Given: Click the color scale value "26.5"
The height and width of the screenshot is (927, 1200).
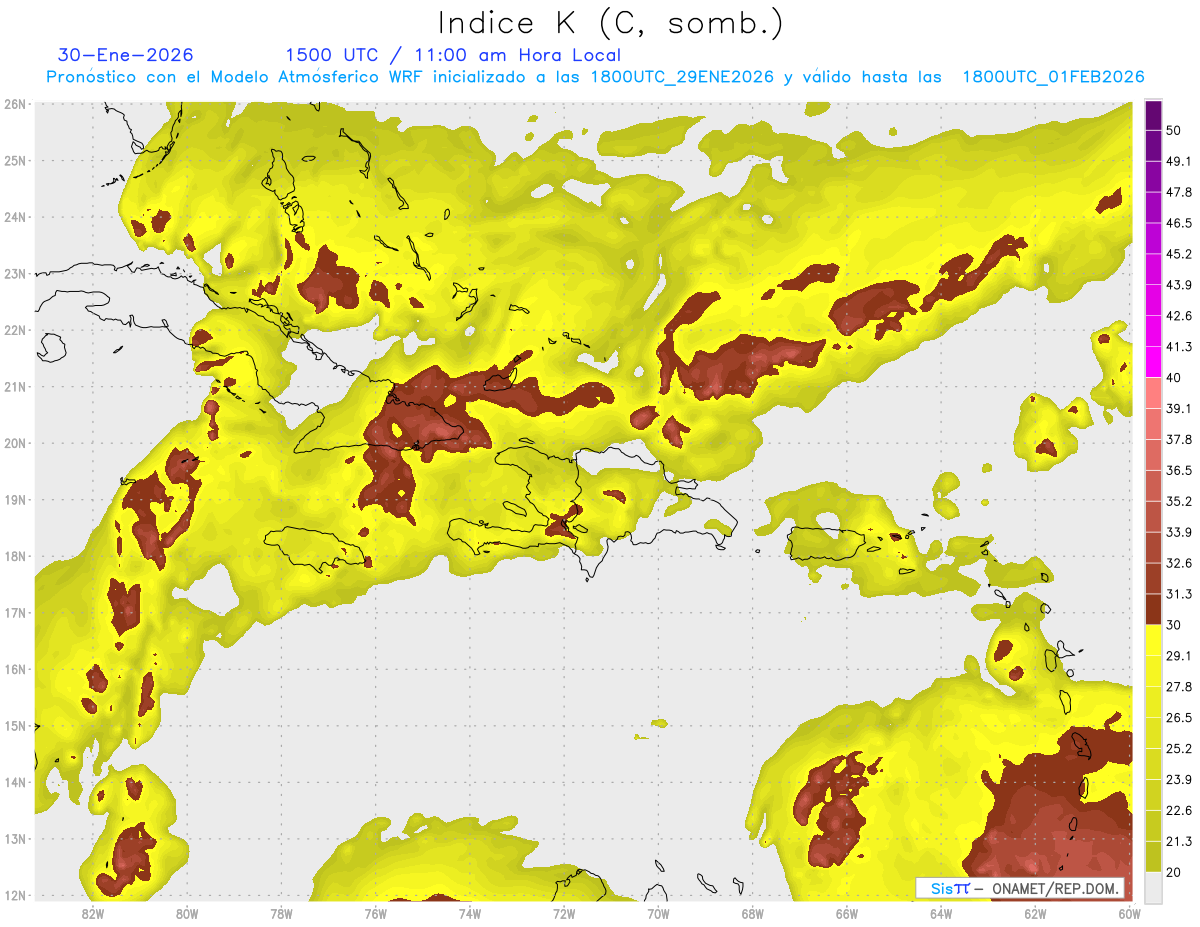Looking at the screenshot, I should pos(1179,717).
